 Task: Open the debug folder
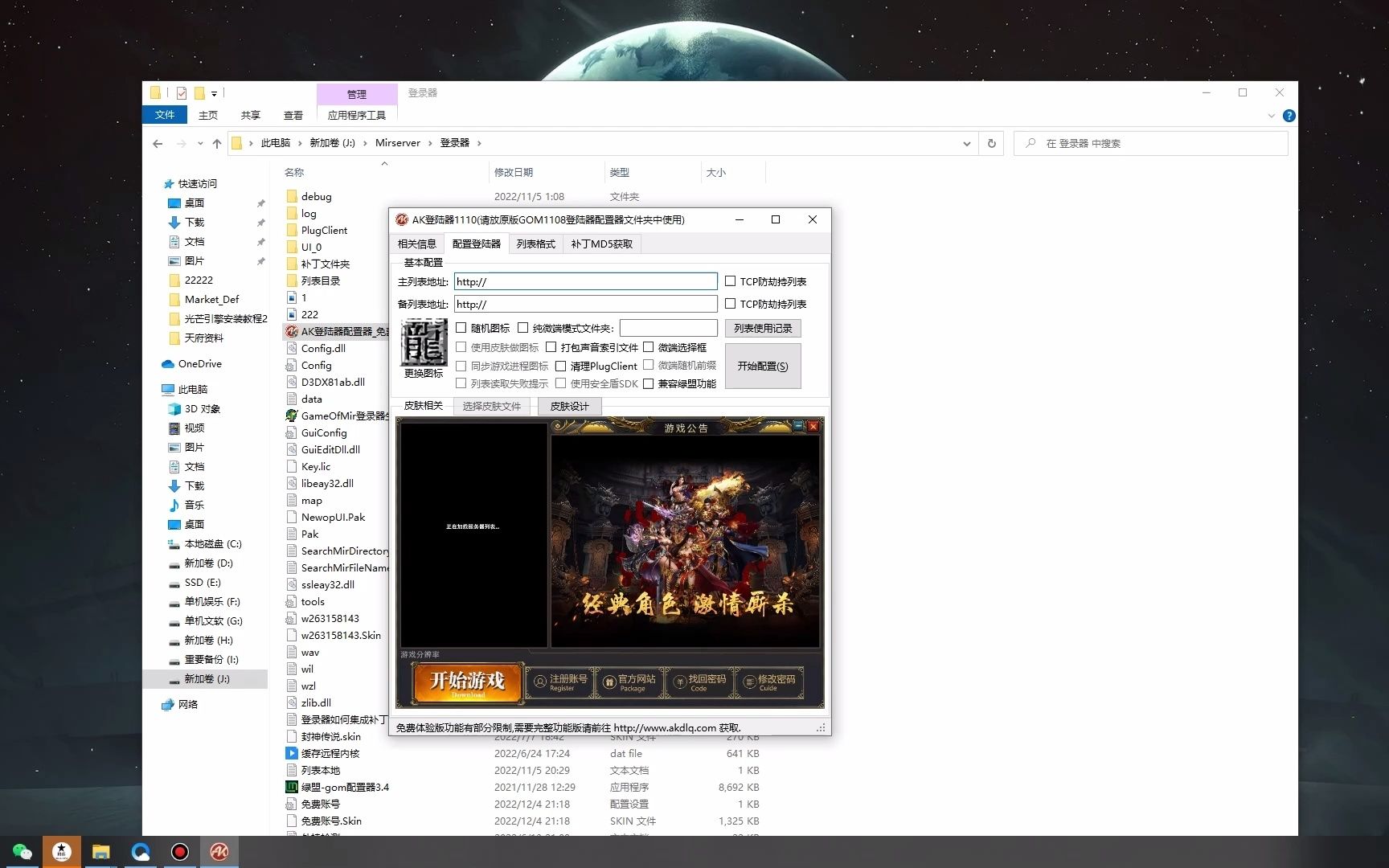click(316, 196)
